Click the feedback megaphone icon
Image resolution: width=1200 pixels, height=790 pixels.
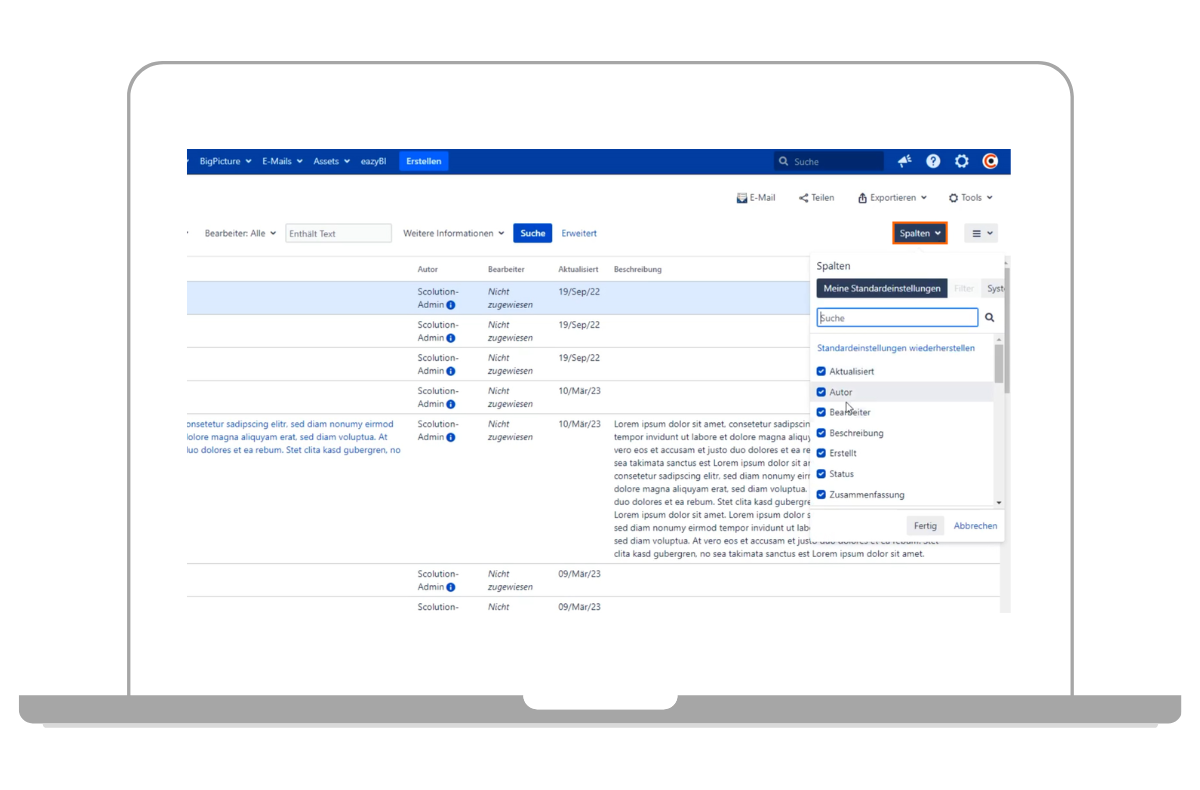click(904, 161)
